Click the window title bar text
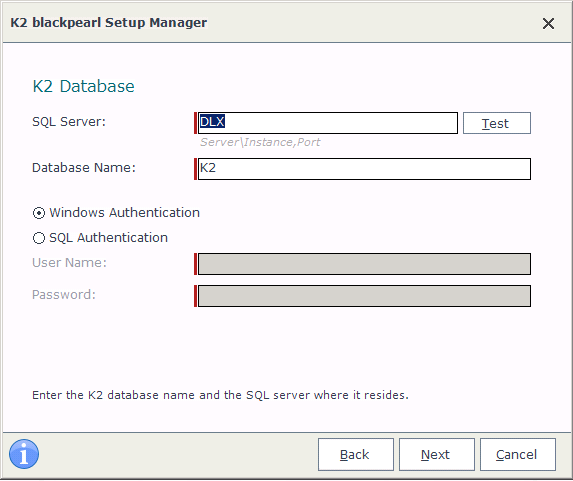The image size is (573, 481). pyautogui.click(x=109, y=23)
